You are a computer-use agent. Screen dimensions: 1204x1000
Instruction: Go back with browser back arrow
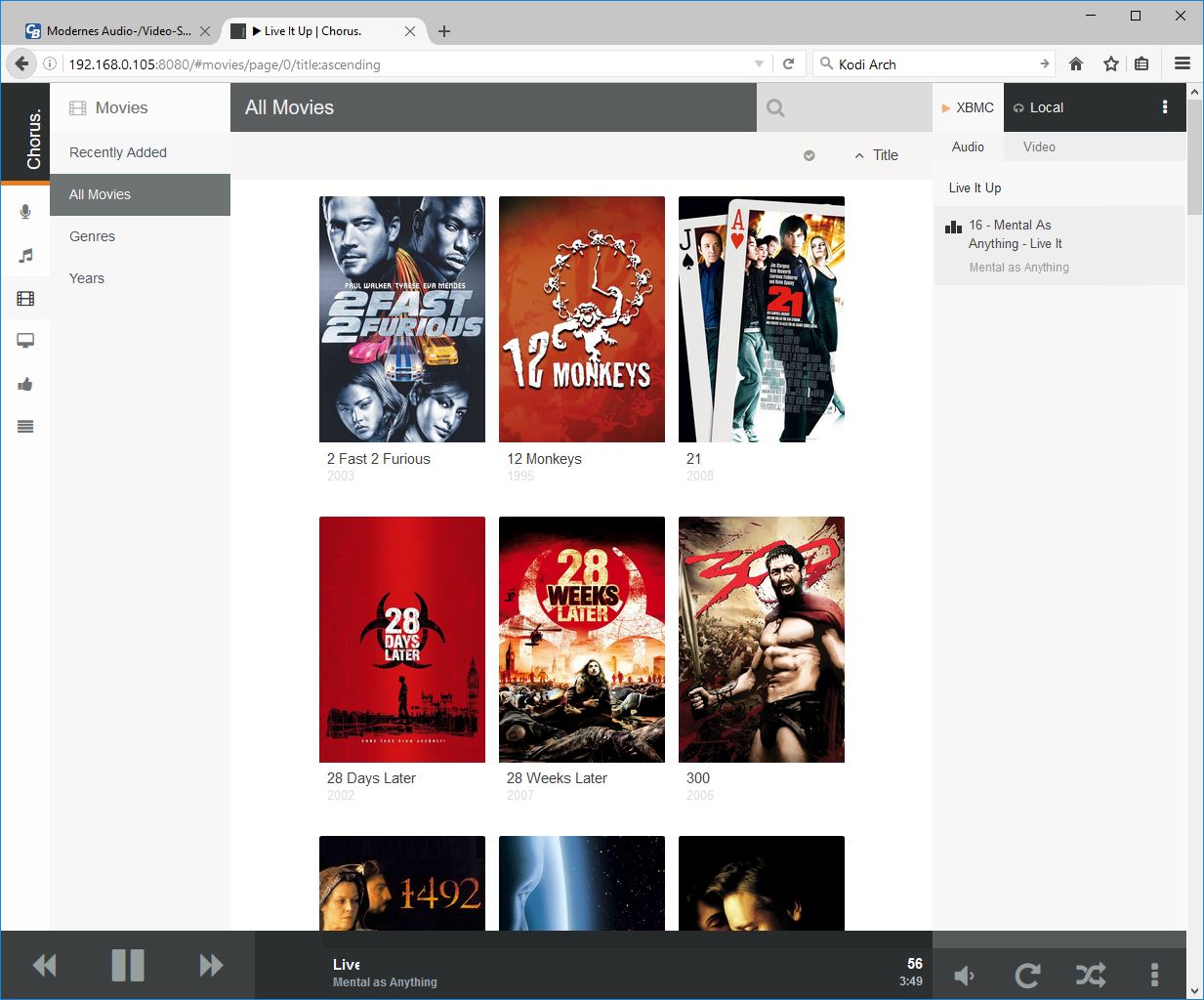[21, 63]
